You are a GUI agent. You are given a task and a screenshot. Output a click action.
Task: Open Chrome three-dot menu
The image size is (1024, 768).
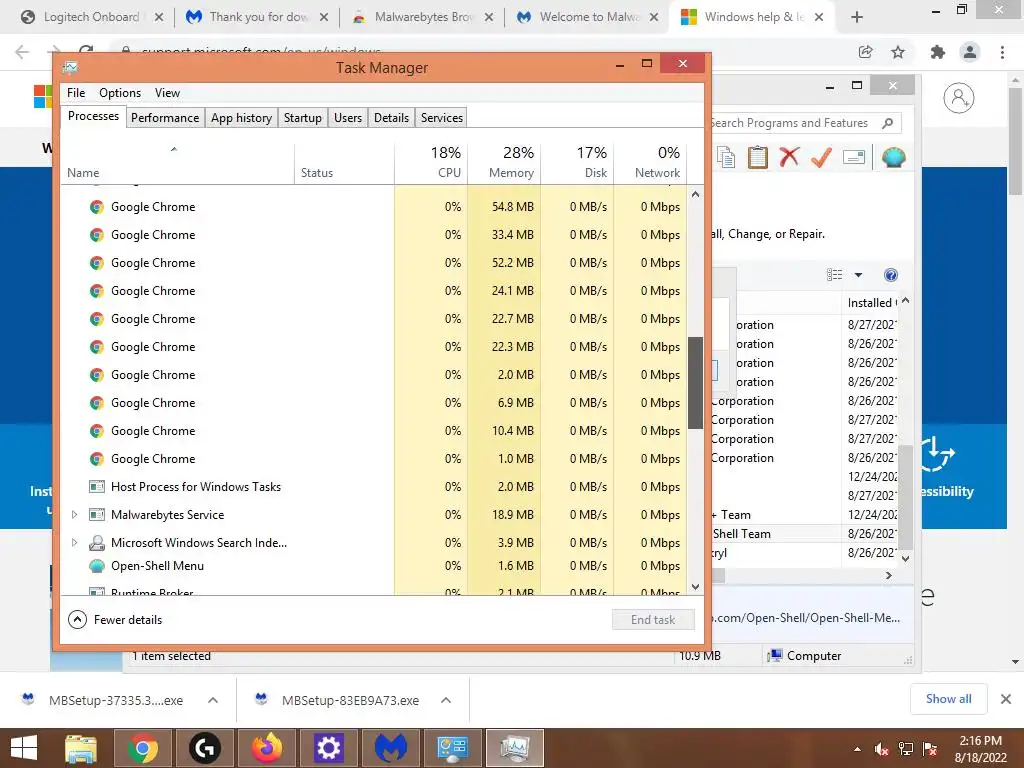coord(1002,52)
